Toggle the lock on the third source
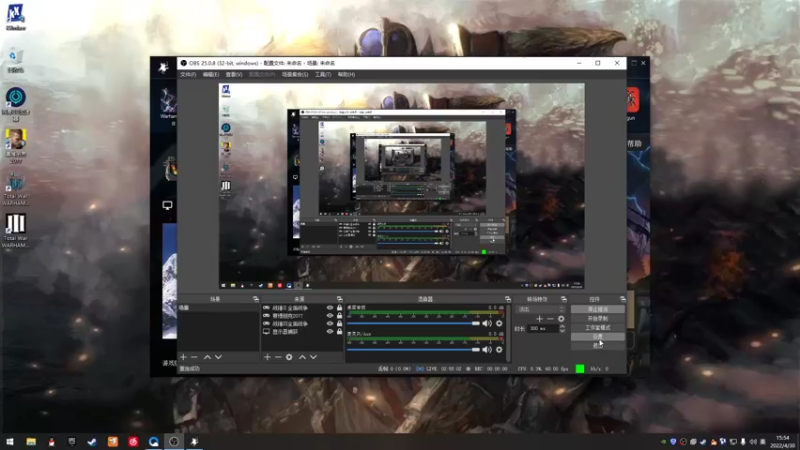 [x=339, y=323]
